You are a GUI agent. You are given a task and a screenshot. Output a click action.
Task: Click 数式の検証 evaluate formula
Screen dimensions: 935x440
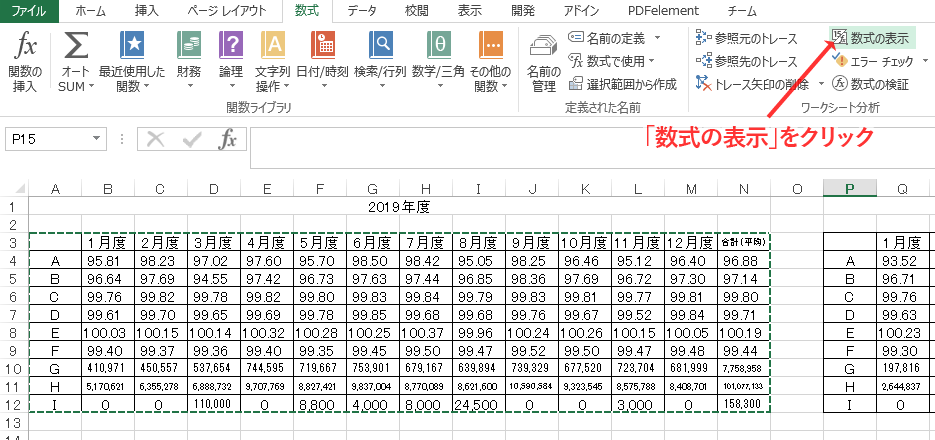(x=871, y=84)
